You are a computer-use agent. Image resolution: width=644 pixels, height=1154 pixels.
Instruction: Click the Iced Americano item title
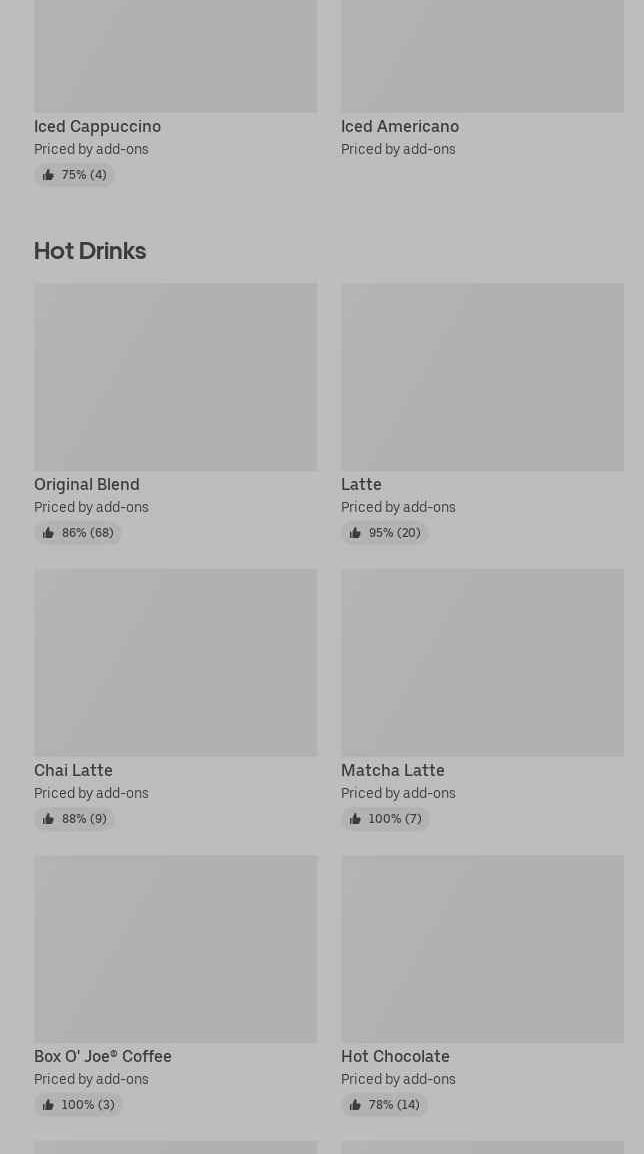pyautogui.click(x=399, y=126)
